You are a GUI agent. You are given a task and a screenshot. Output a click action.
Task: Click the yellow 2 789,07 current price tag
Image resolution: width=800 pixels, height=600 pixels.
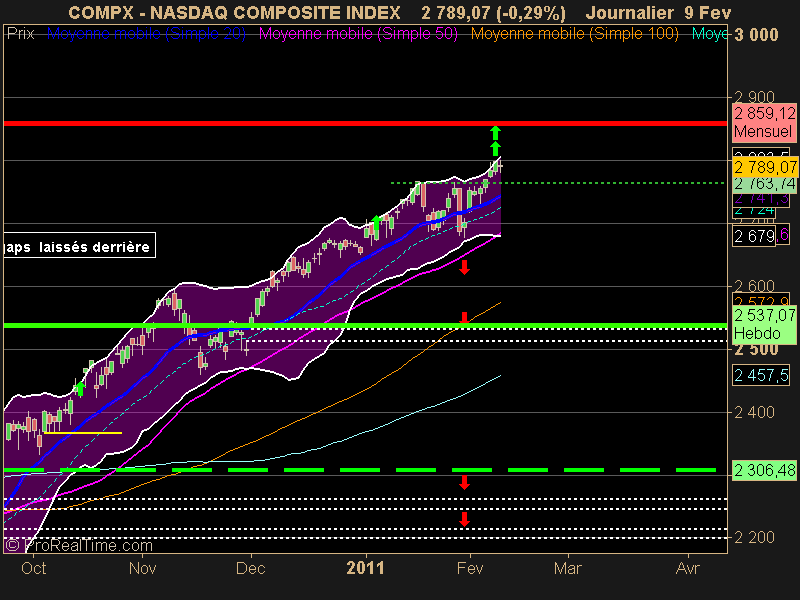pyautogui.click(x=765, y=167)
